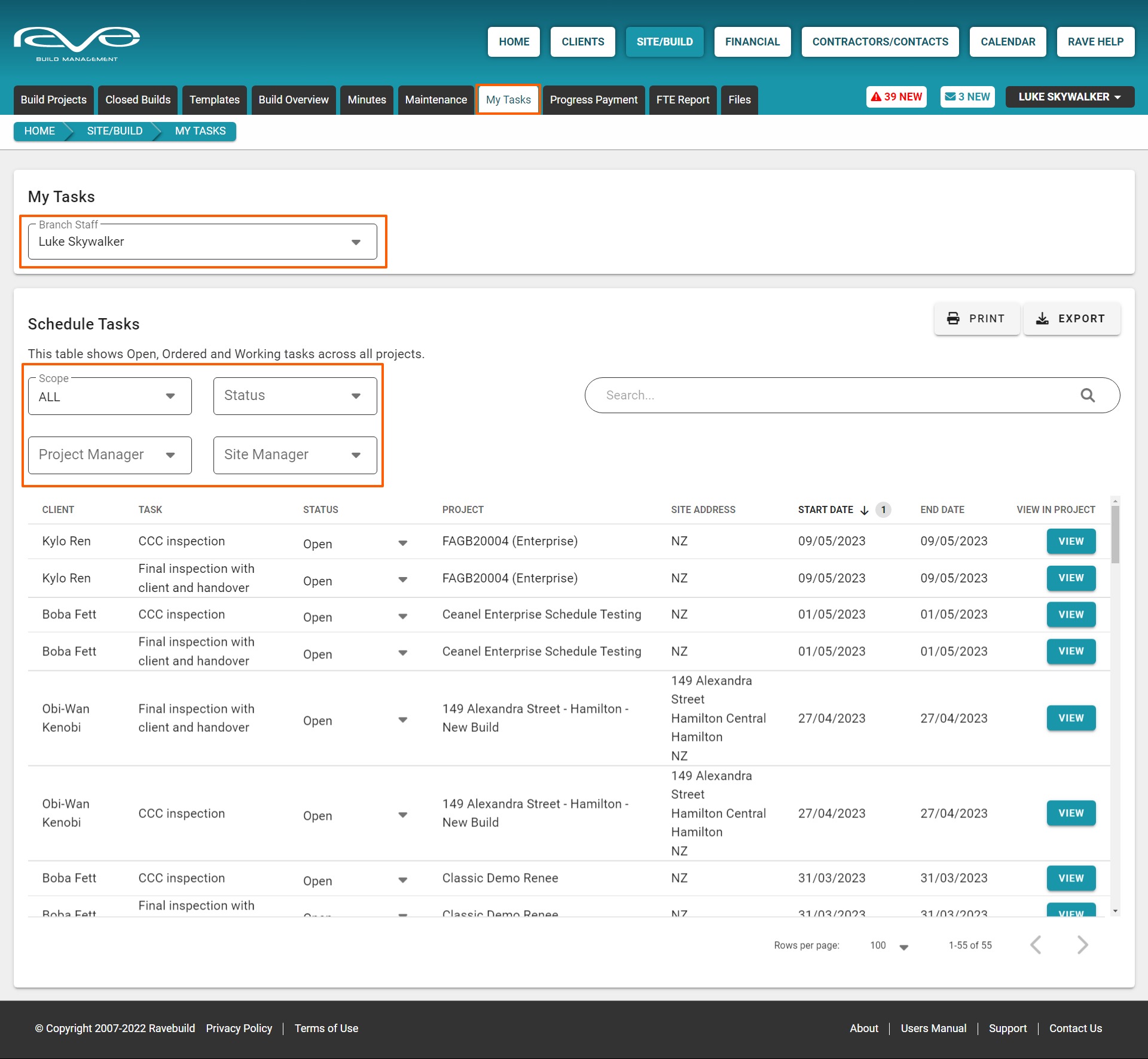Open the Users Manual footer link
The image size is (1148, 1059).
[933, 1028]
